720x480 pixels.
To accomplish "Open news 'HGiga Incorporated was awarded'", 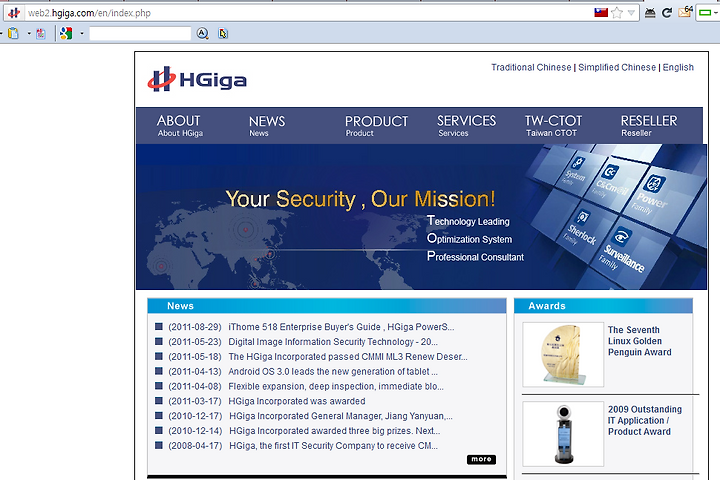I will 297,401.
